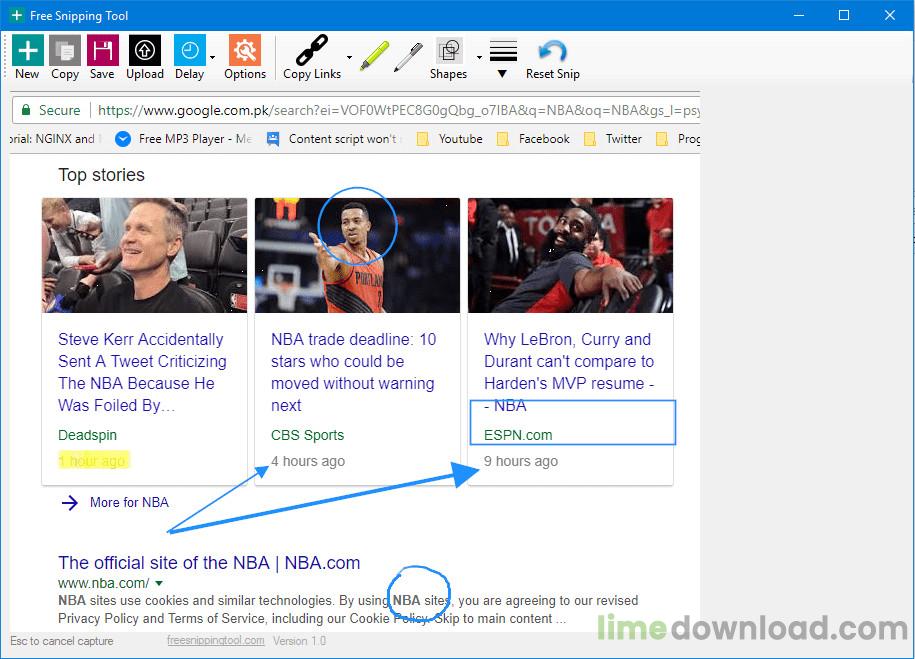Maximize the Free Snipping Tool window
915x659 pixels.
pos(844,15)
